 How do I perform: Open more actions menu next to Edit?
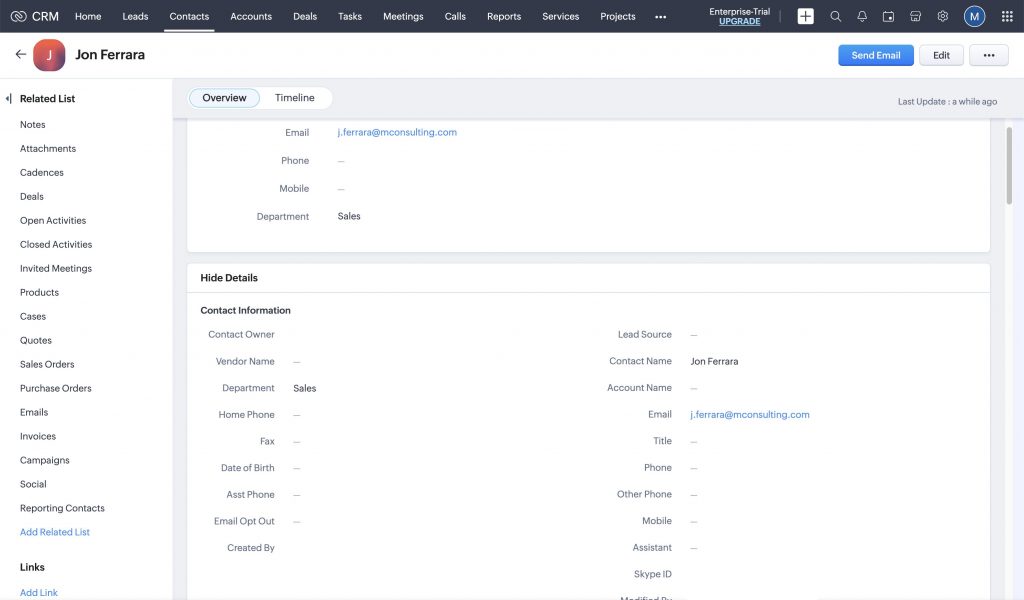coord(988,56)
